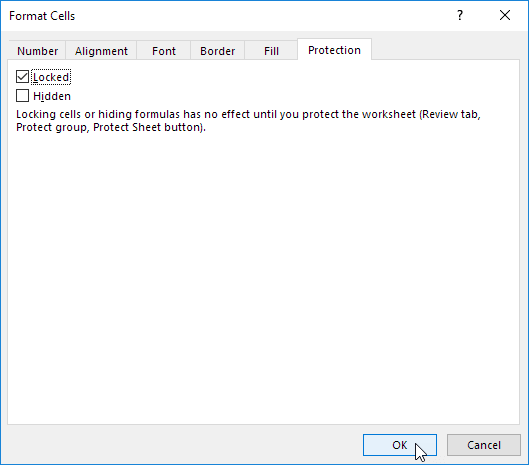Click the 'Locking cells or hiding formulas' note
Viewport: 529px width, 465px height.
pos(248,121)
